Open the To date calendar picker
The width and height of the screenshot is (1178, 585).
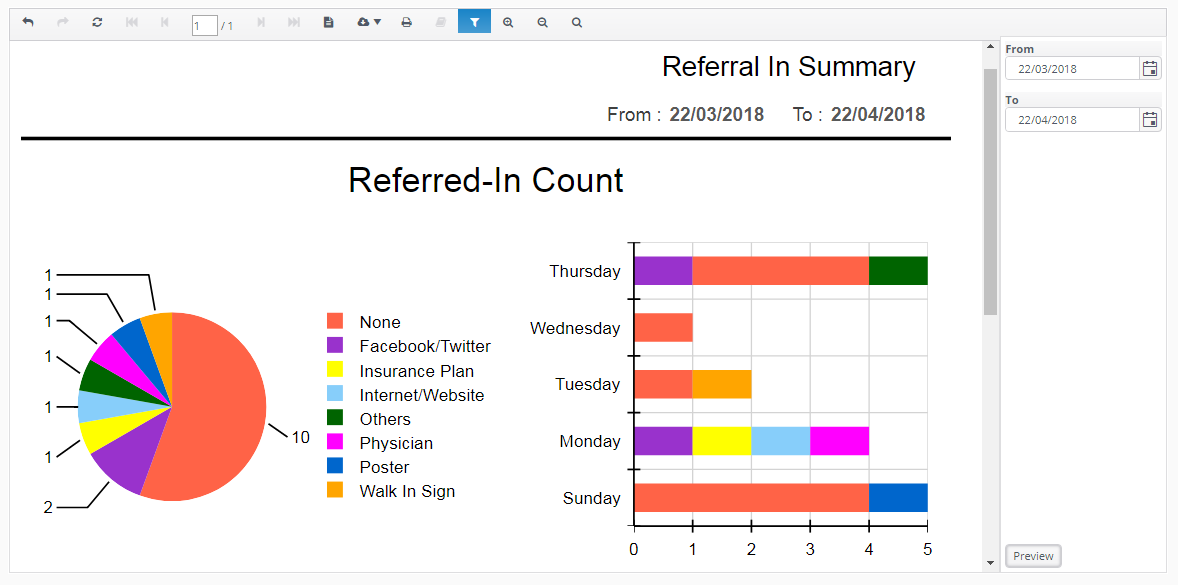[1150, 120]
